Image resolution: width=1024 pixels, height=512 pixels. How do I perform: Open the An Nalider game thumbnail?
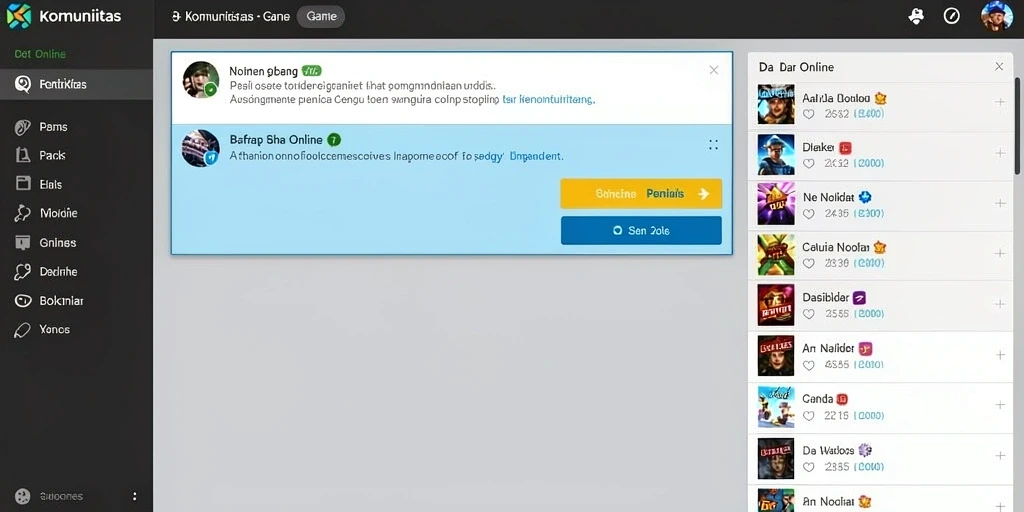tap(776, 355)
